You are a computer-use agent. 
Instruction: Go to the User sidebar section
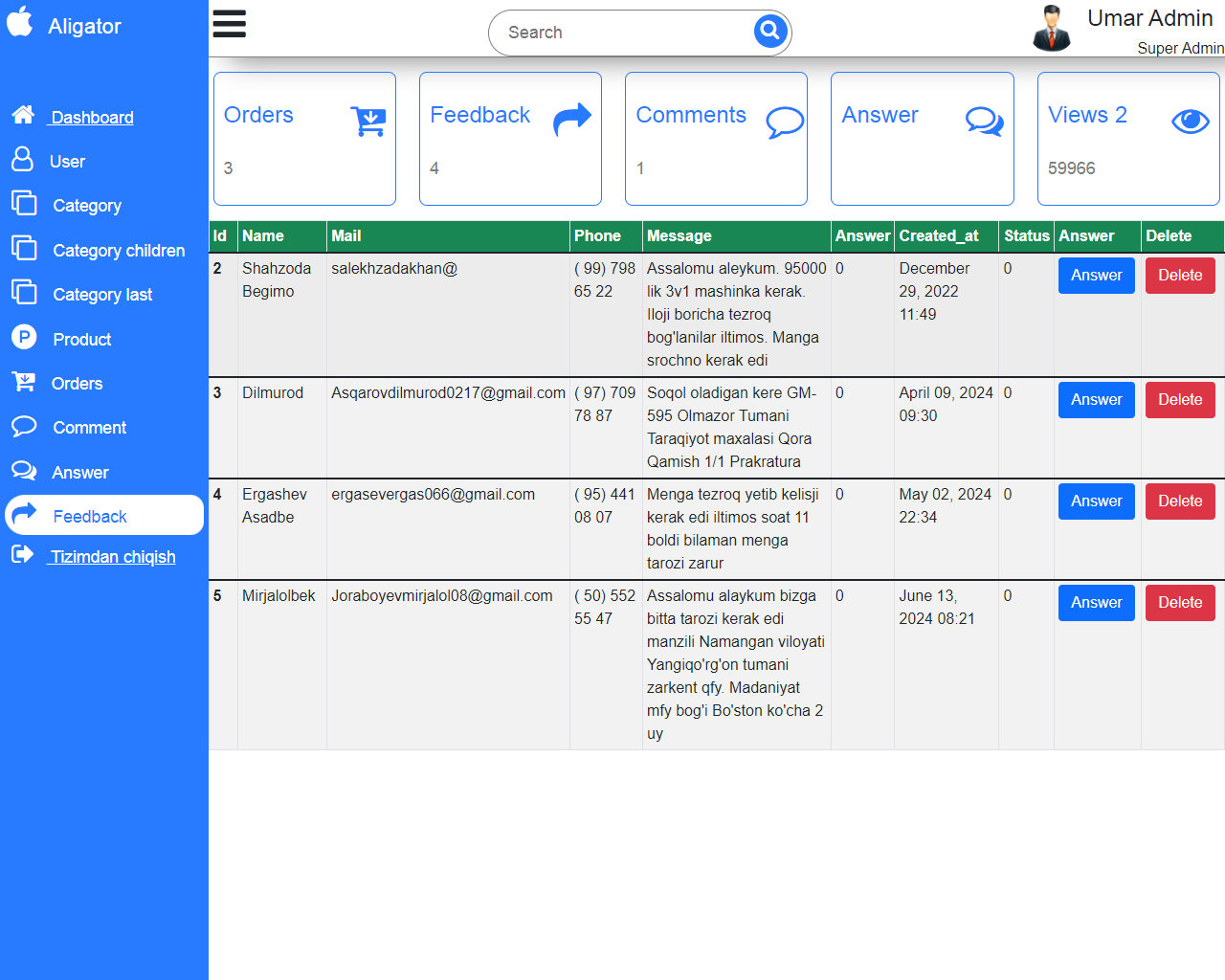[67, 162]
